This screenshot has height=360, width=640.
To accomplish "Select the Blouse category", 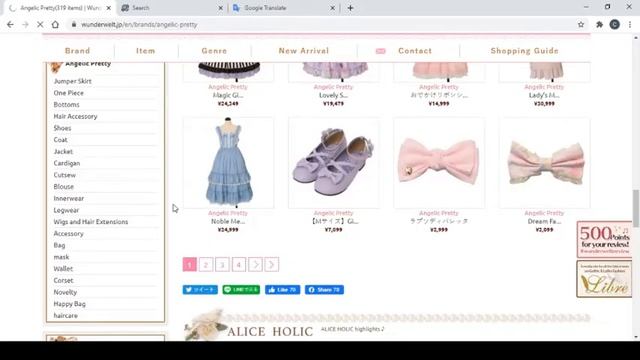I will pos(64,187).
